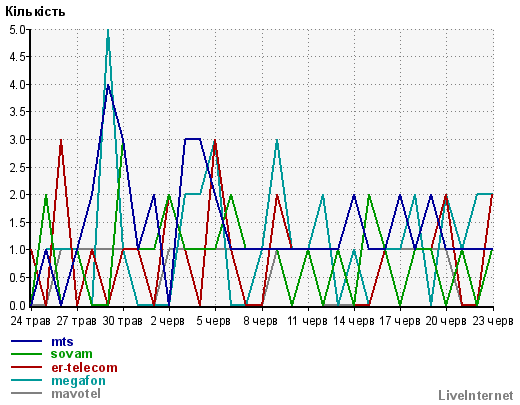The image size is (520, 405).
Task: Click the 2.5 y-axis value
Action: click(x=18, y=168)
